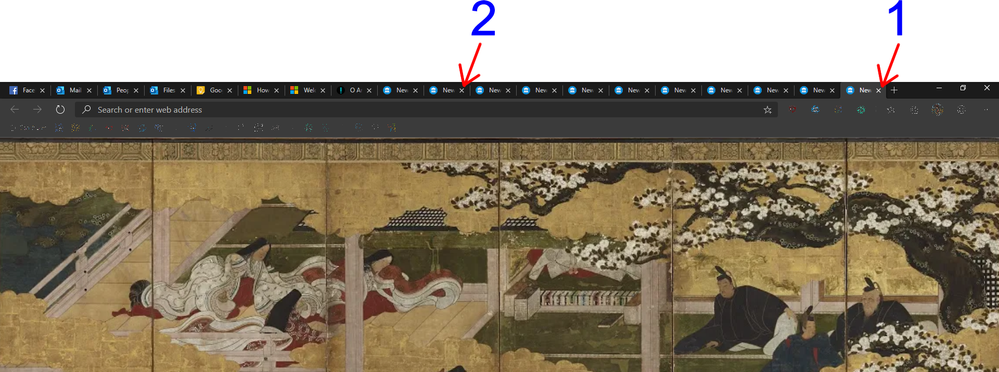Switch to the Microsoft 'How' tab
Viewport: 999px width, 372px height.
pyautogui.click(x=260, y=90)
